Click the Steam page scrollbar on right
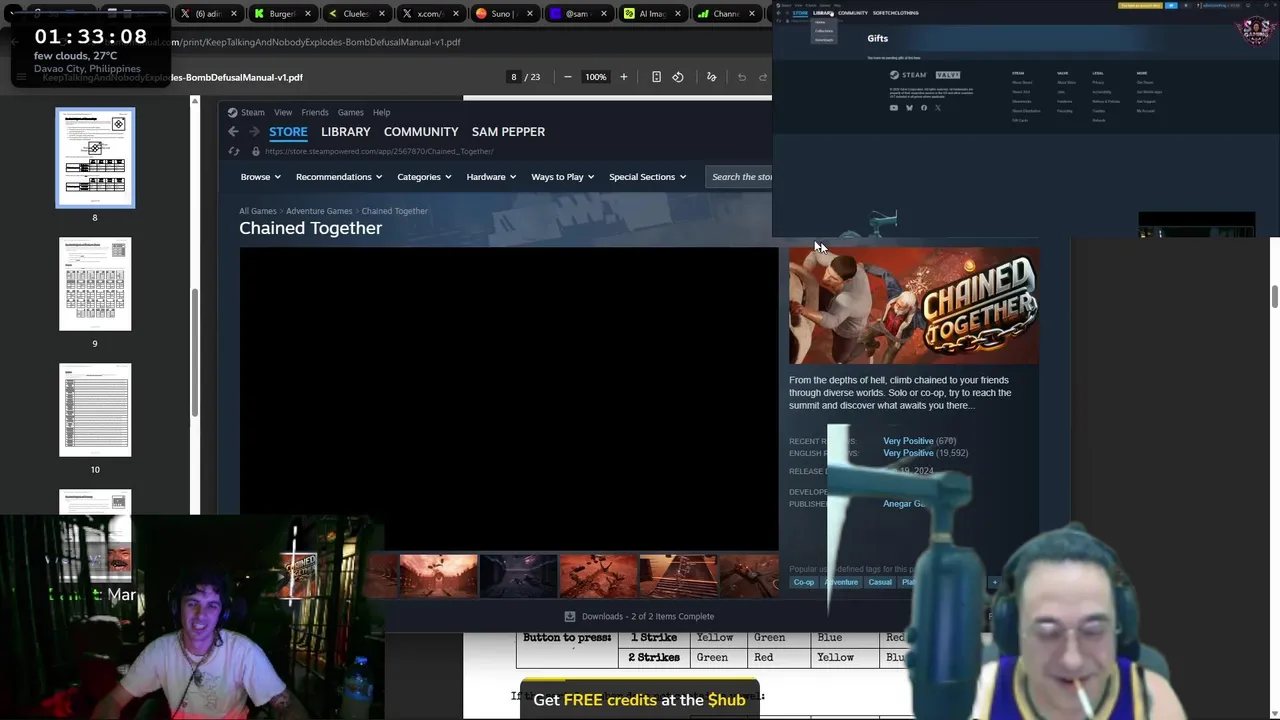 1274,297
